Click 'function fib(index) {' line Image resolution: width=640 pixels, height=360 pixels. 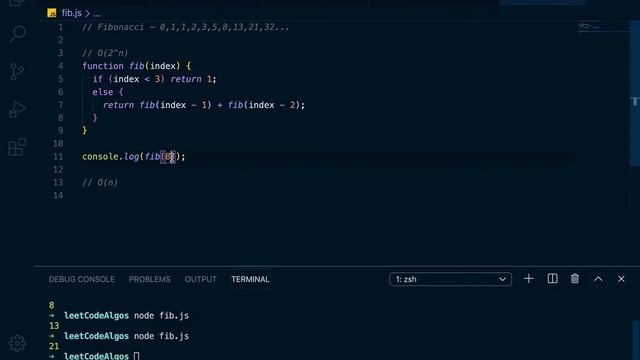(136, 66)
